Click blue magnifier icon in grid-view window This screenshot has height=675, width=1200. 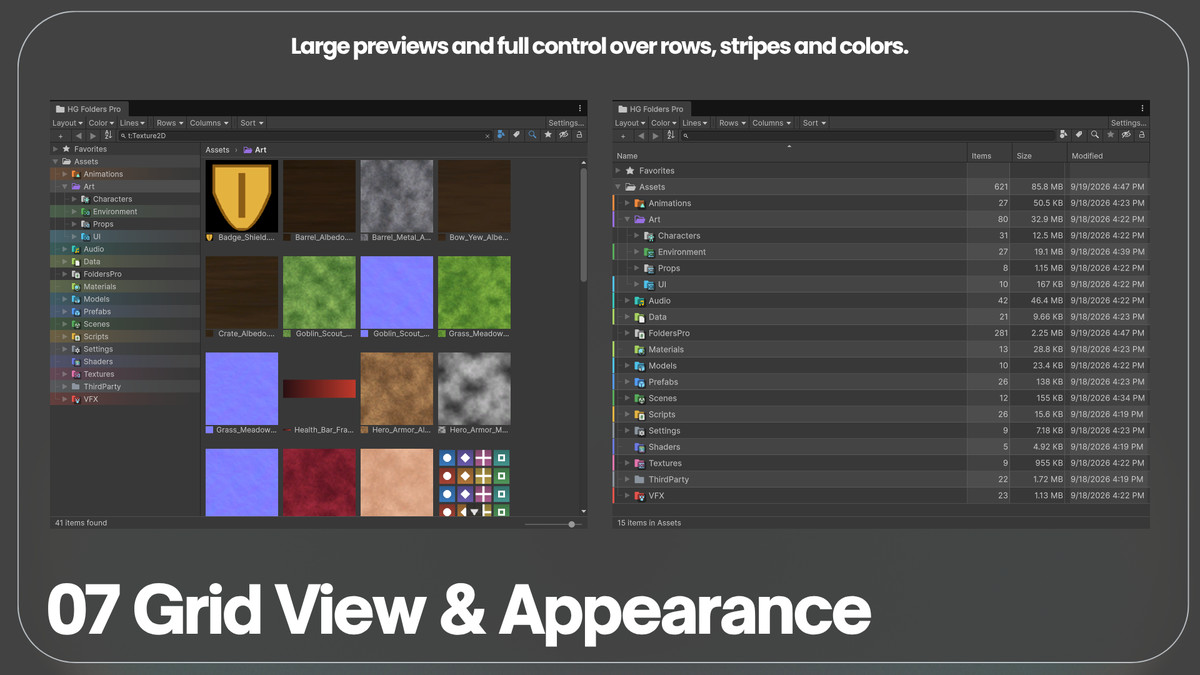[532, 135]
